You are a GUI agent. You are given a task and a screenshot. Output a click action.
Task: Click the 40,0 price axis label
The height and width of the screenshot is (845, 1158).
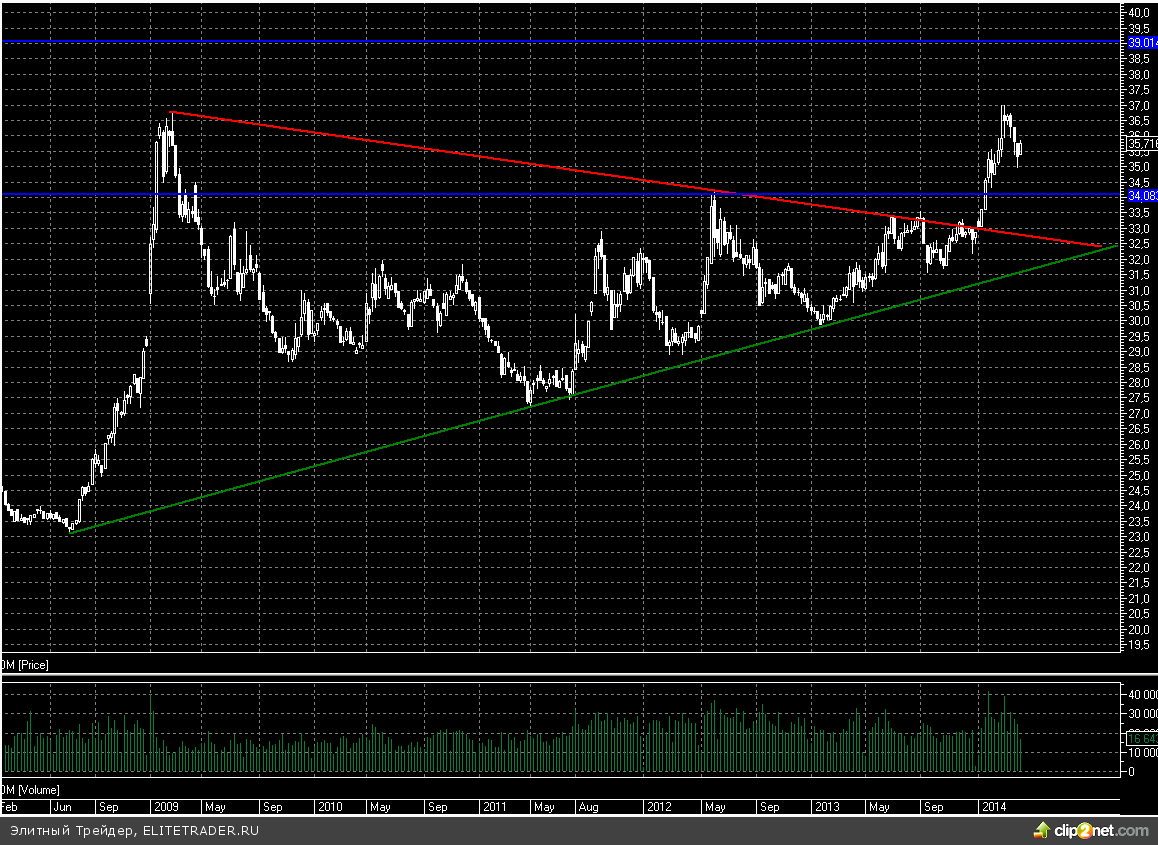[x=1140, y=12]
